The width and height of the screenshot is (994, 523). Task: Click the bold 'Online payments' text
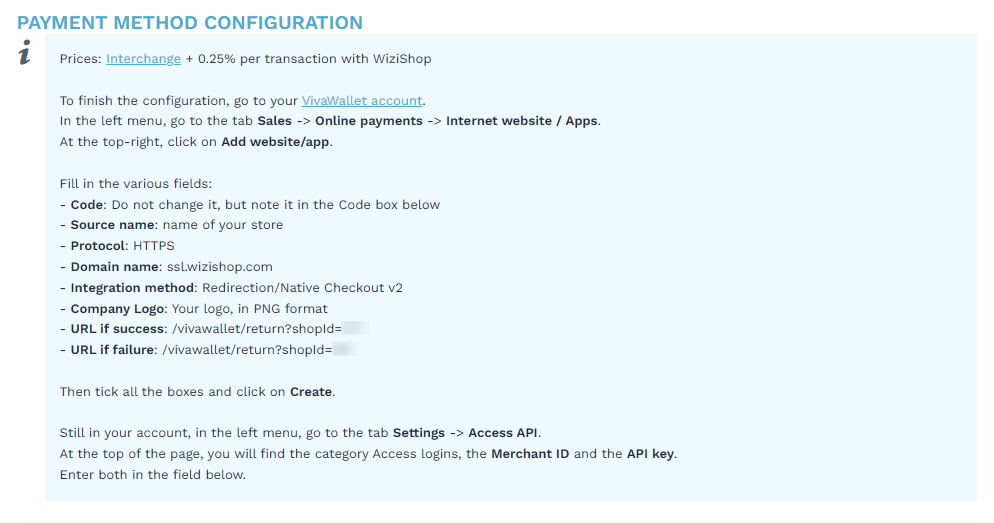pyautogui.click(x=369, y=120)
